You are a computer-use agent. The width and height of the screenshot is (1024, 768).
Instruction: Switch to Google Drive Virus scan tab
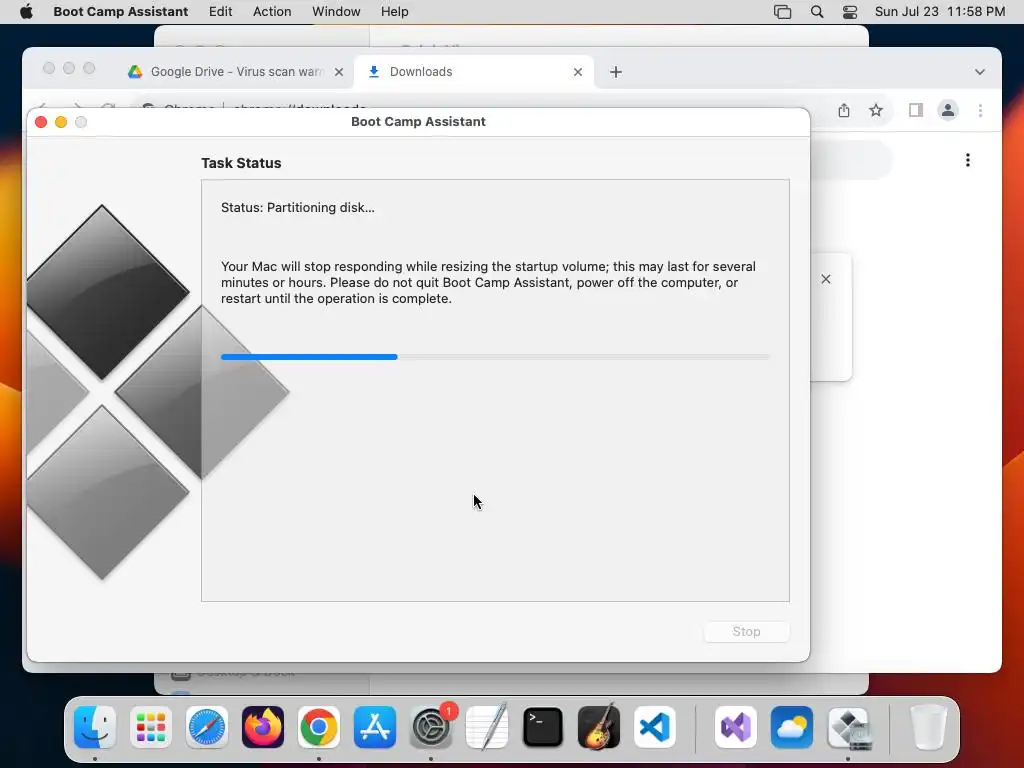coord(235,72)
